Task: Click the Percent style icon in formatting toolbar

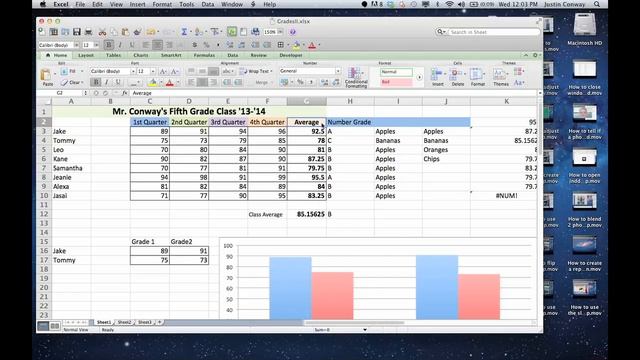Action: point(206,45)
